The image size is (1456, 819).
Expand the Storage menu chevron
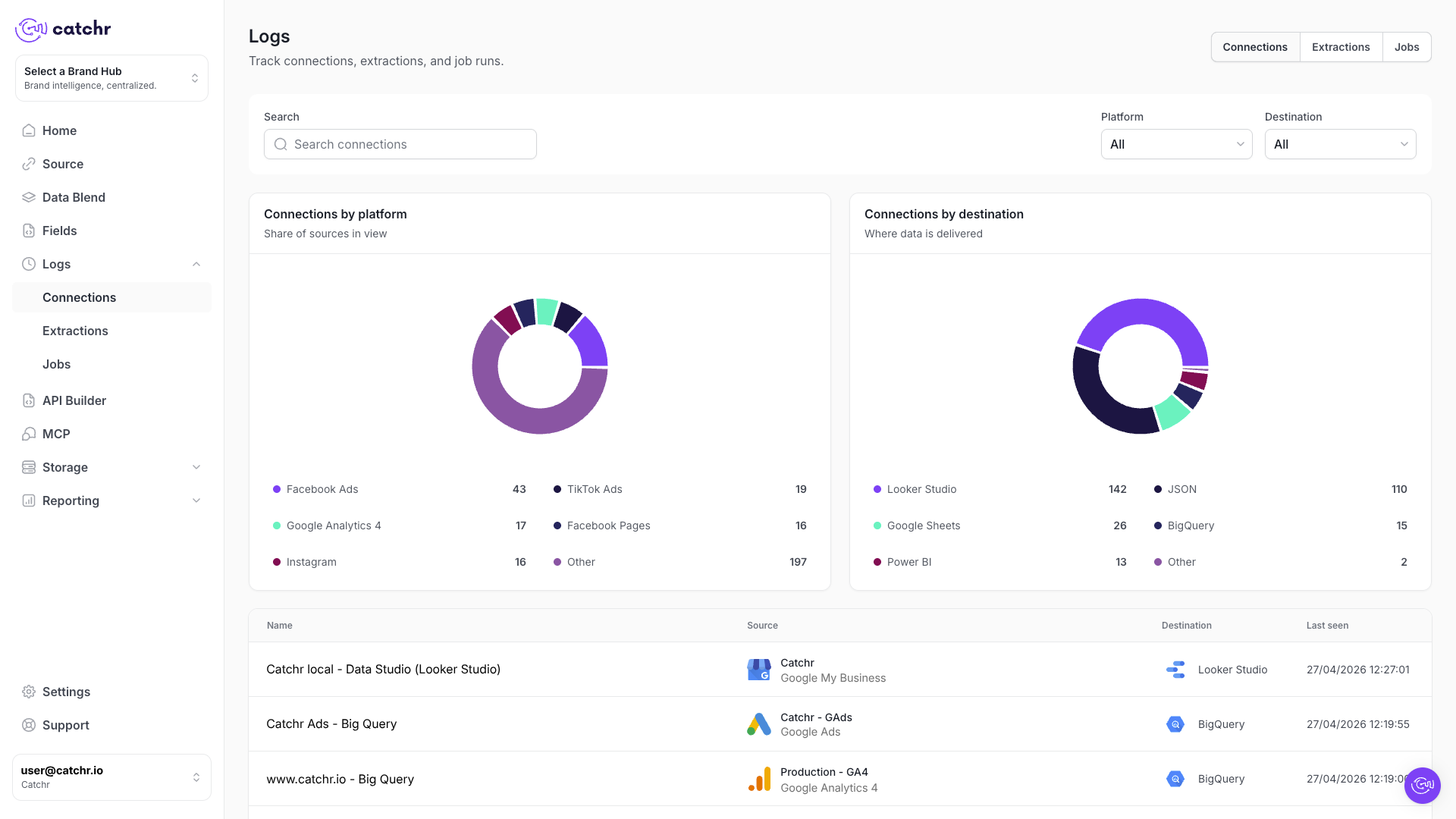coord(196,467)
